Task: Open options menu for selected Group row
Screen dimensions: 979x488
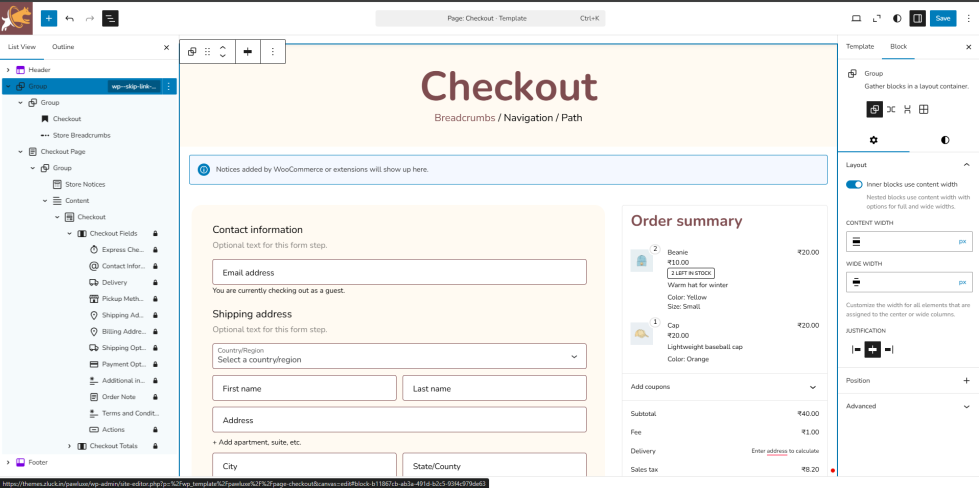Action: click(x=168, y=86)
